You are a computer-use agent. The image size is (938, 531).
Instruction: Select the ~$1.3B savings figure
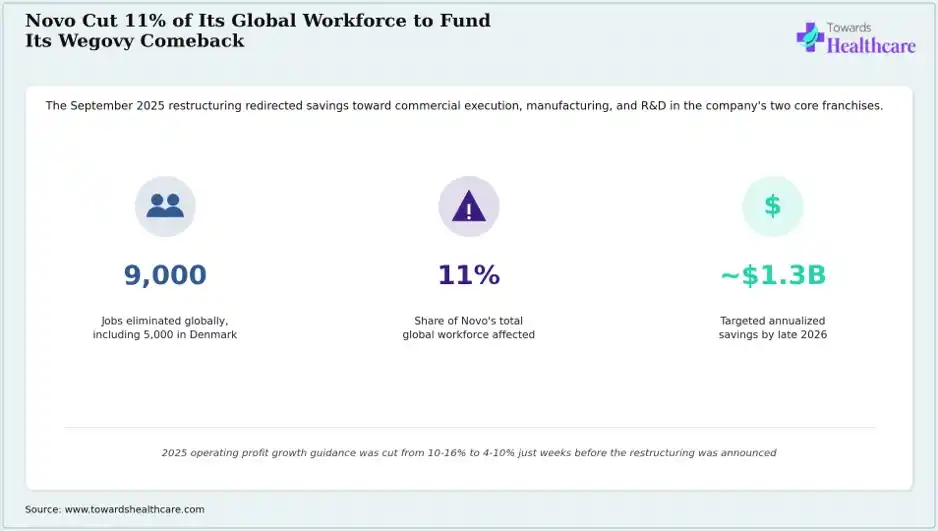(x=773, y=275)
